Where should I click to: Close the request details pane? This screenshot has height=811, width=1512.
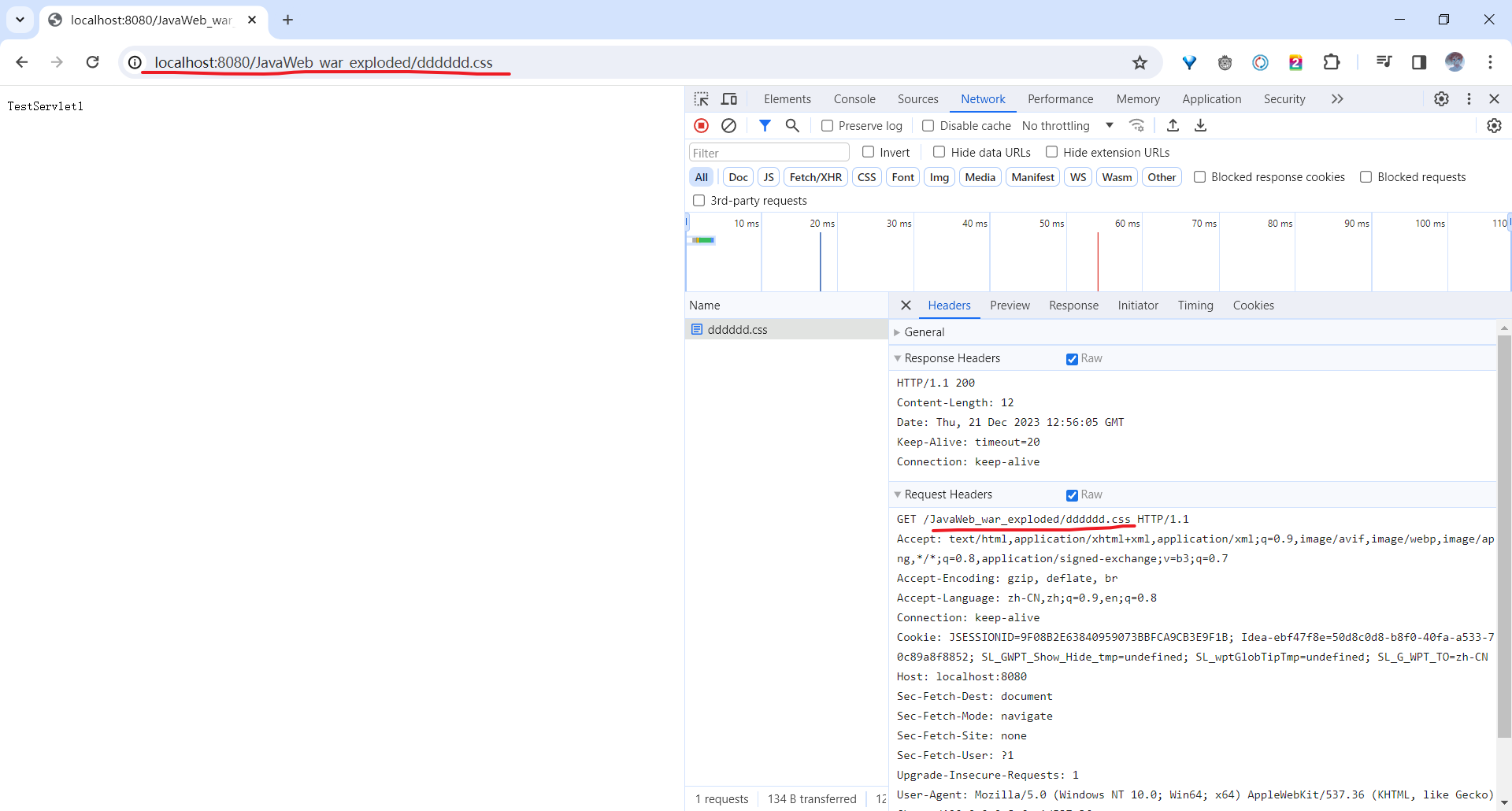tap(906, 306)
